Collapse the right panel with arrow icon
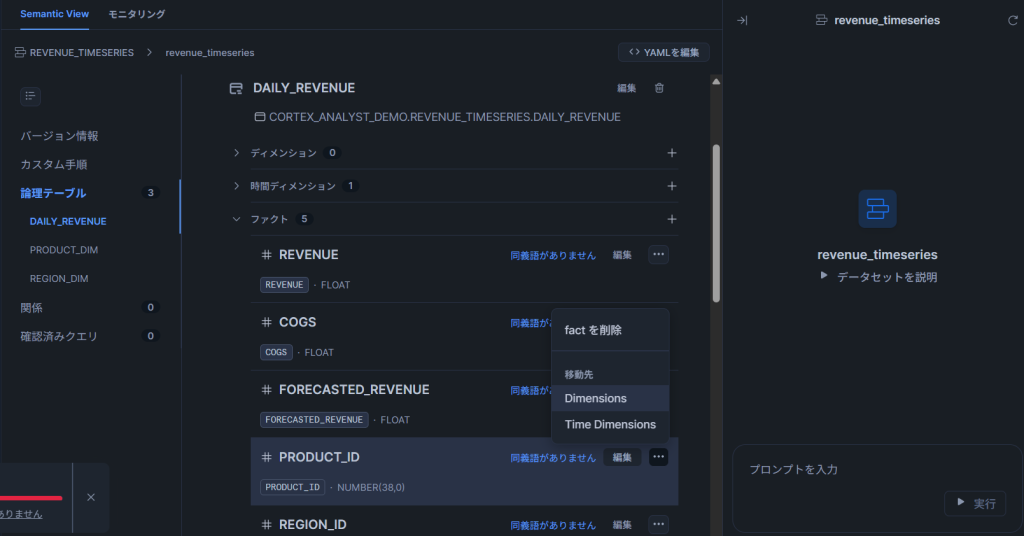Viewport: 1024px width, 536px height. click(742, 20)
